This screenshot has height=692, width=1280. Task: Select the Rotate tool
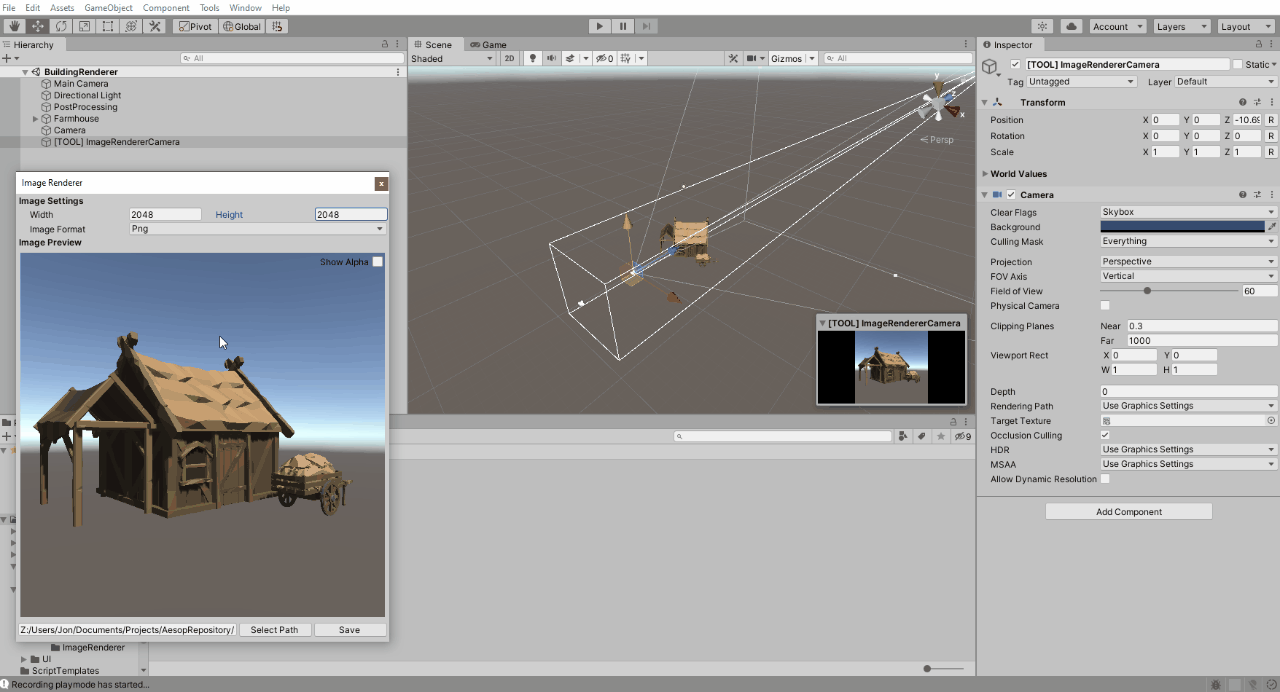coord(60,26)
